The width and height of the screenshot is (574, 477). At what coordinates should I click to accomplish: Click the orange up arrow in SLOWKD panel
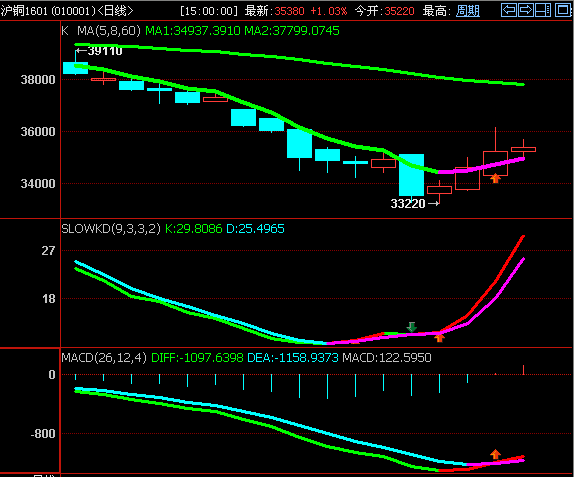(x=439, y=338)
